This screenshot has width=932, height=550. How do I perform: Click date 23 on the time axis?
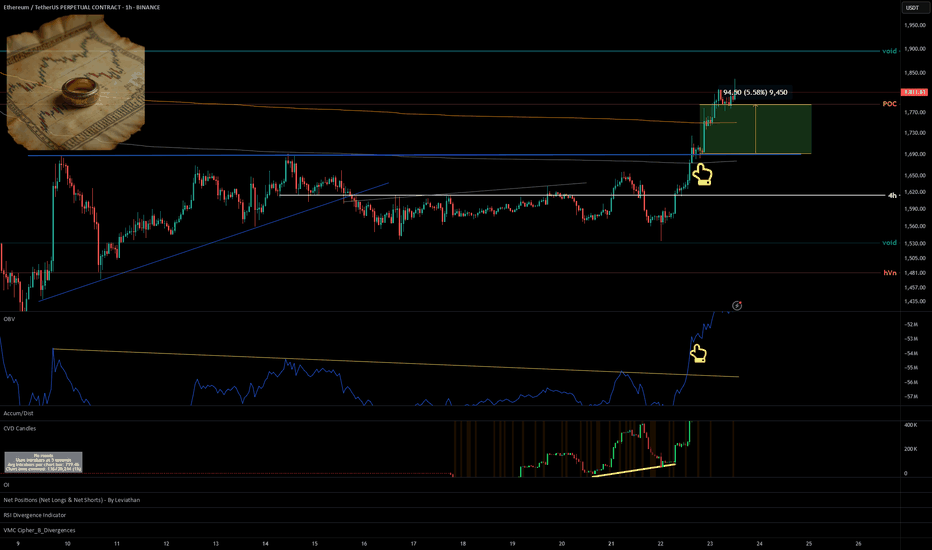tap(710, 543)
